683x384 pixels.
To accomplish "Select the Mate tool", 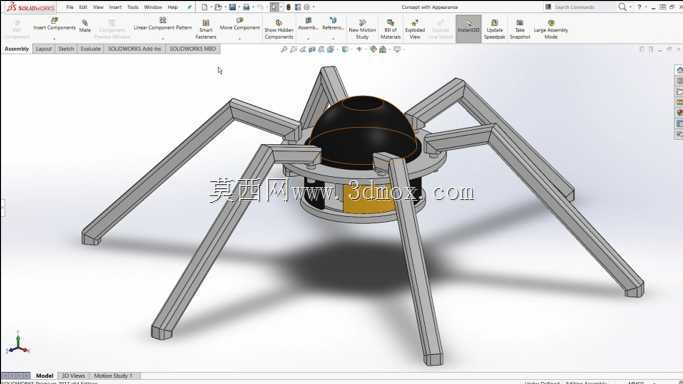I will pyautogui.click(x=85, y=26).
